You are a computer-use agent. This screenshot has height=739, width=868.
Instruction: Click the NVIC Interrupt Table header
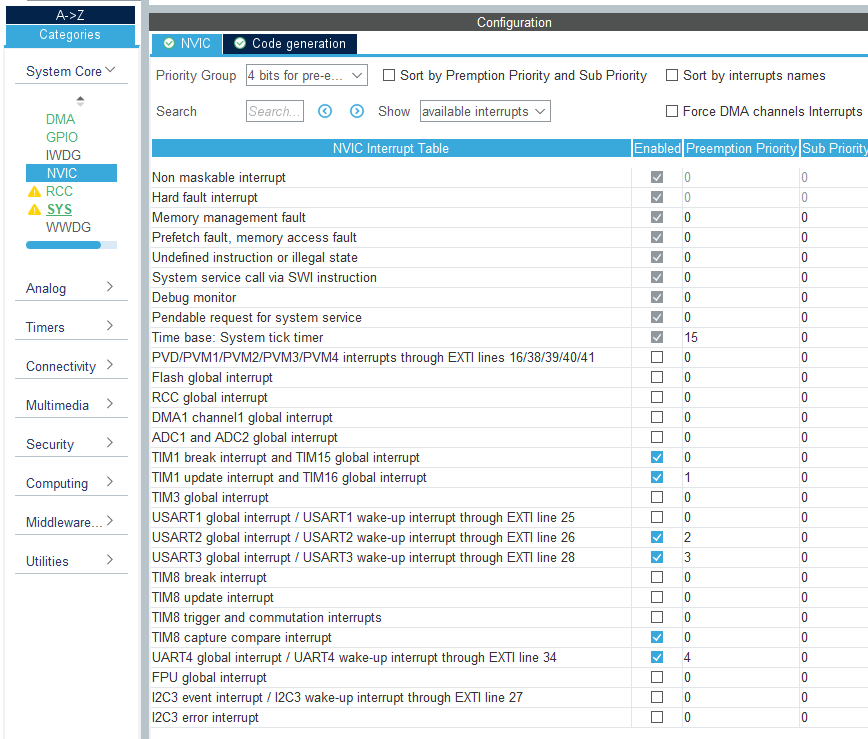pyautogui.click(x=391, y=148)
